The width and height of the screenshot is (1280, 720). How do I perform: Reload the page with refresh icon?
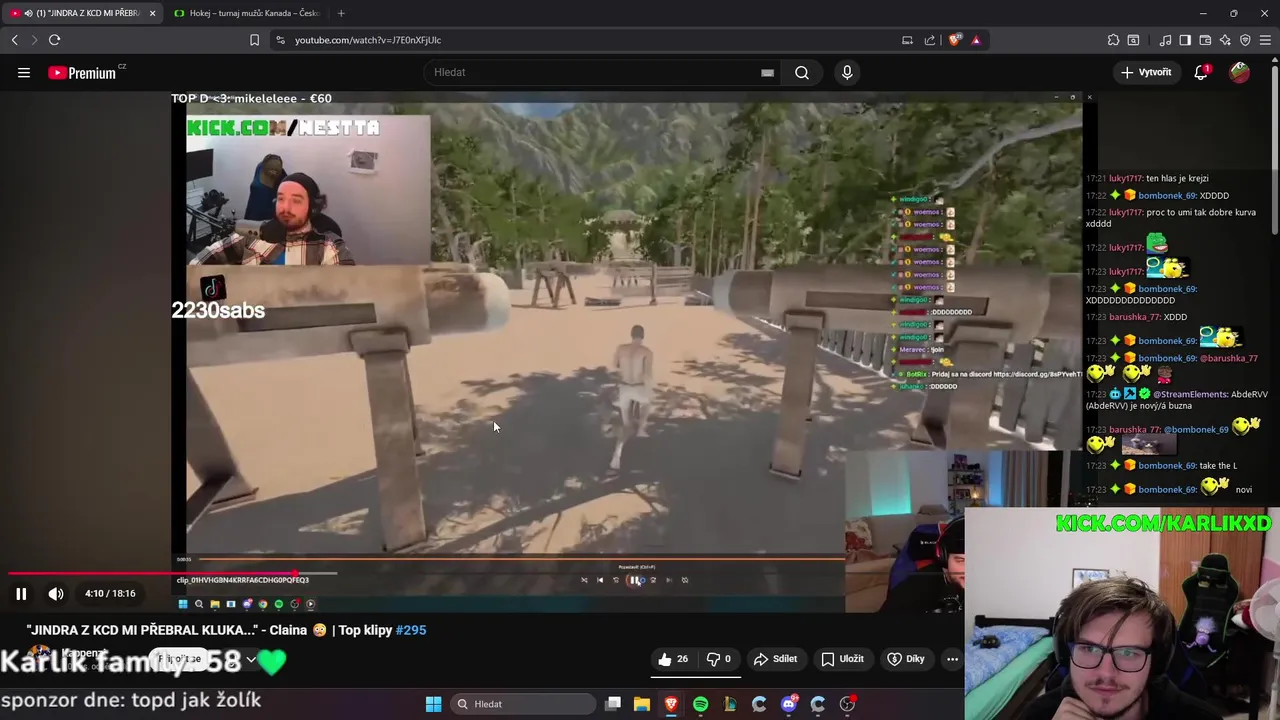tap(54, 40)
